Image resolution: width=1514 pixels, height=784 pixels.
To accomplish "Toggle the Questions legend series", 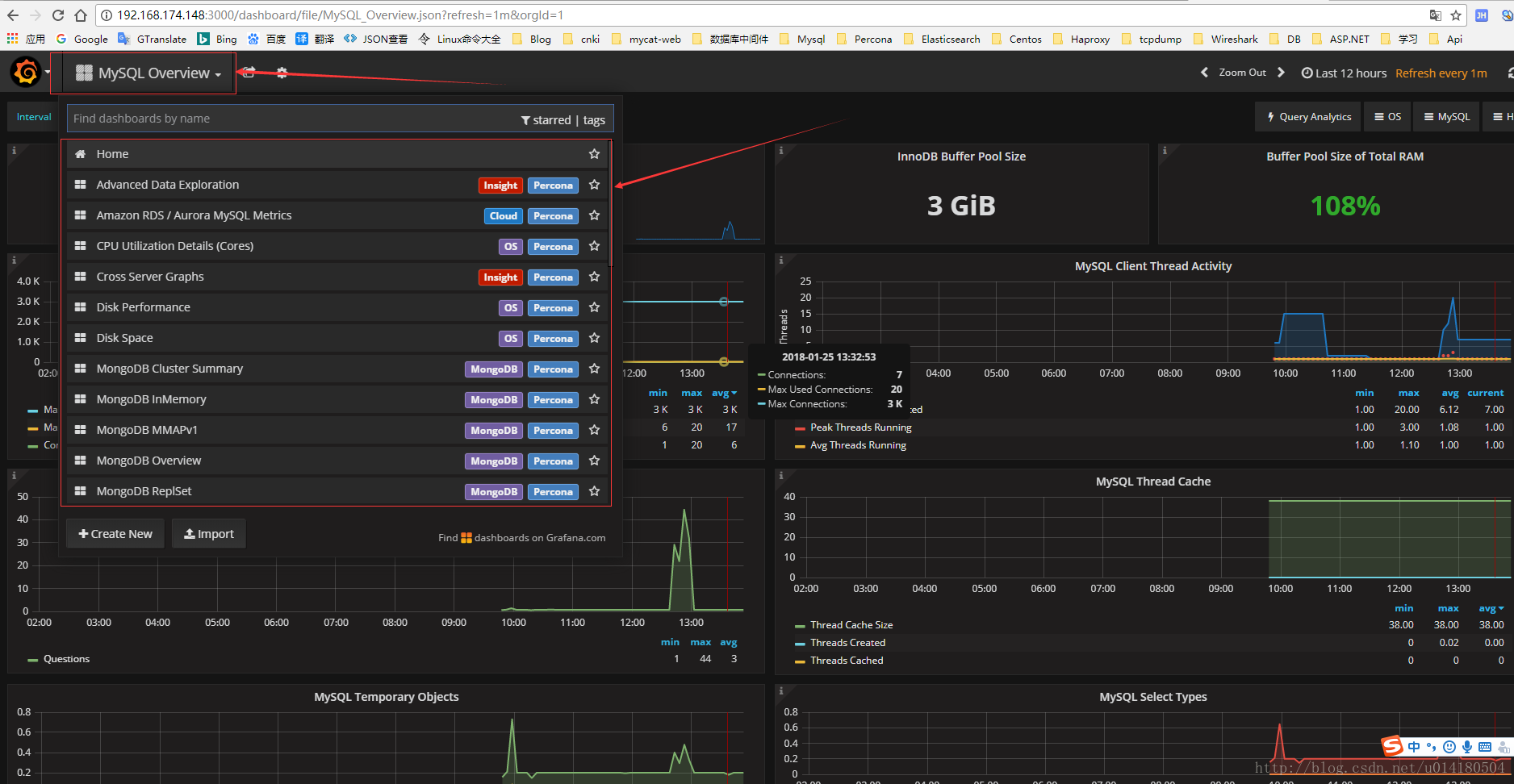I will 66,659.
